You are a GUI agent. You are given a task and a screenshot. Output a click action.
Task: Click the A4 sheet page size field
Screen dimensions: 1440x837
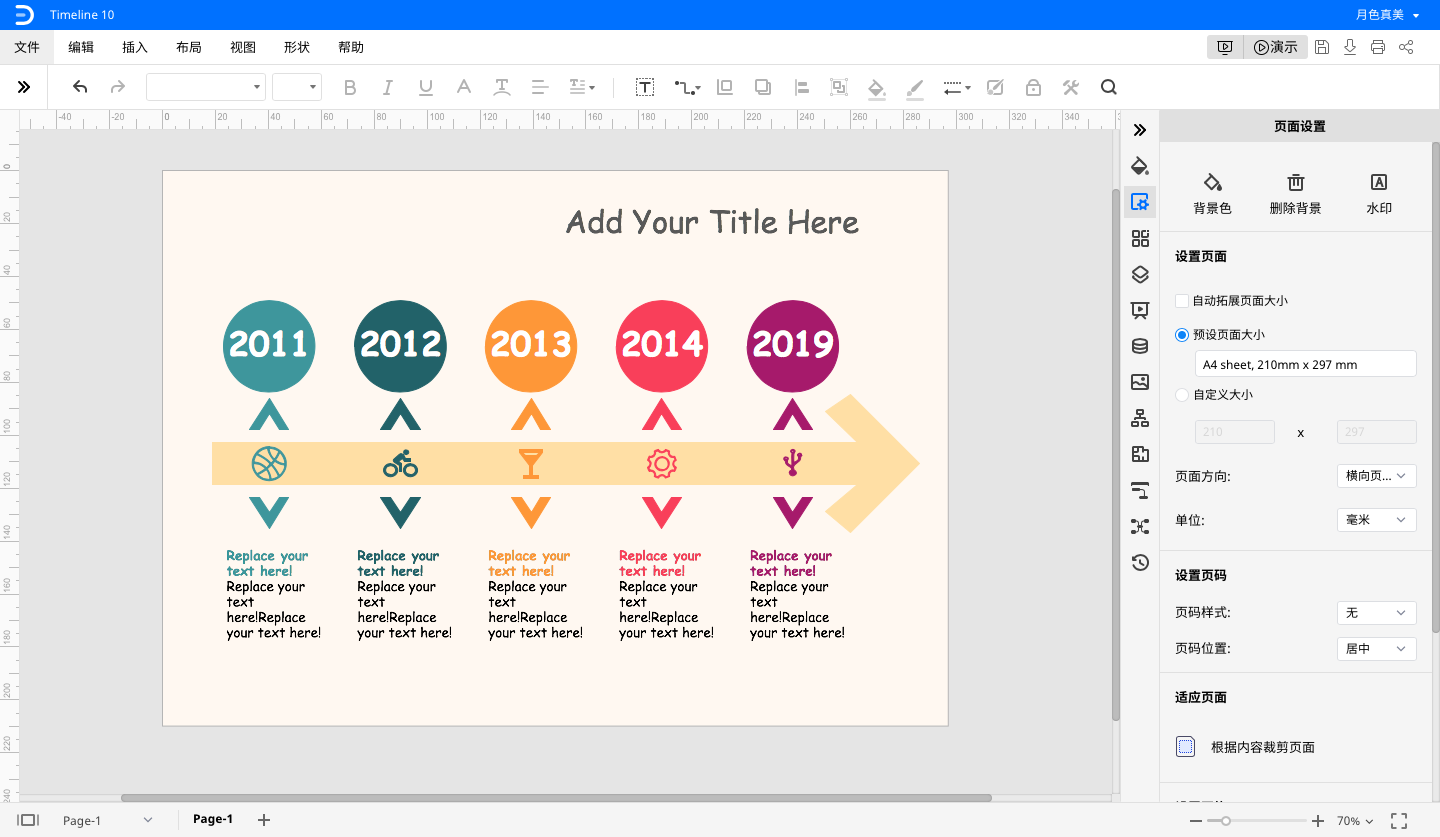click(1306, 364)
